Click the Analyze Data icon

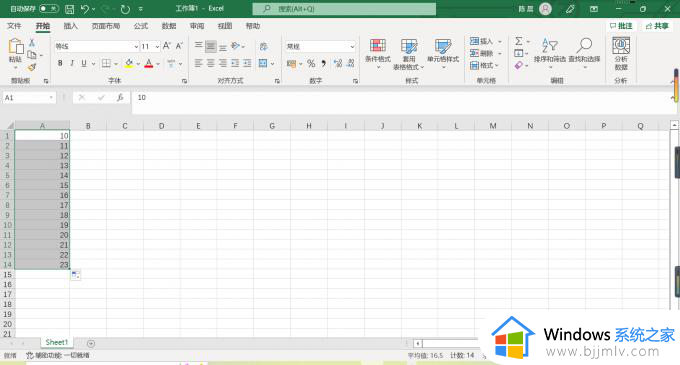click(621, 46)
